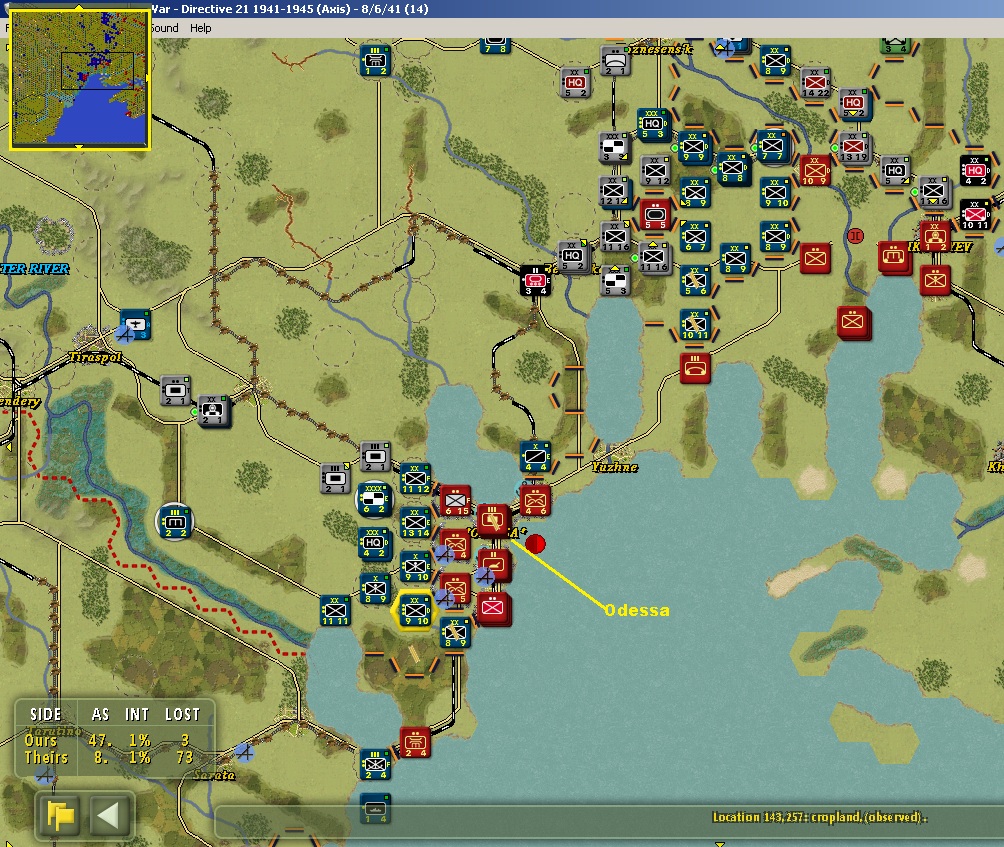Click the red Soviet infantry unit 6 15

455,501
